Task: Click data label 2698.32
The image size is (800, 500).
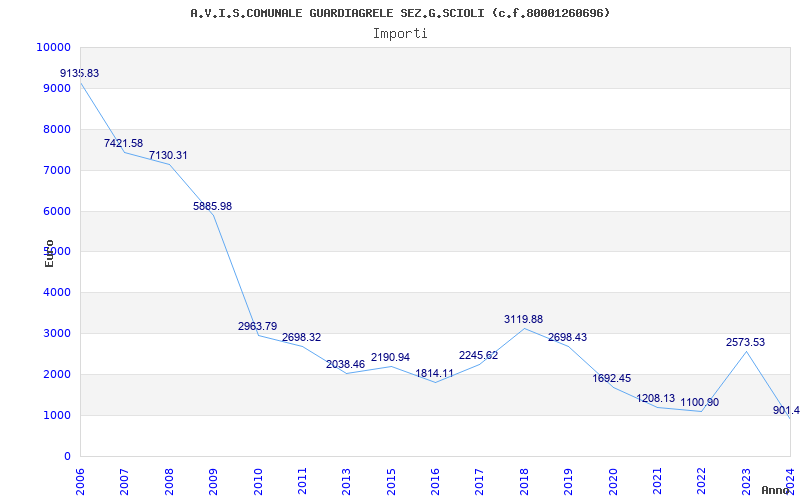Action: pos(302,337)
